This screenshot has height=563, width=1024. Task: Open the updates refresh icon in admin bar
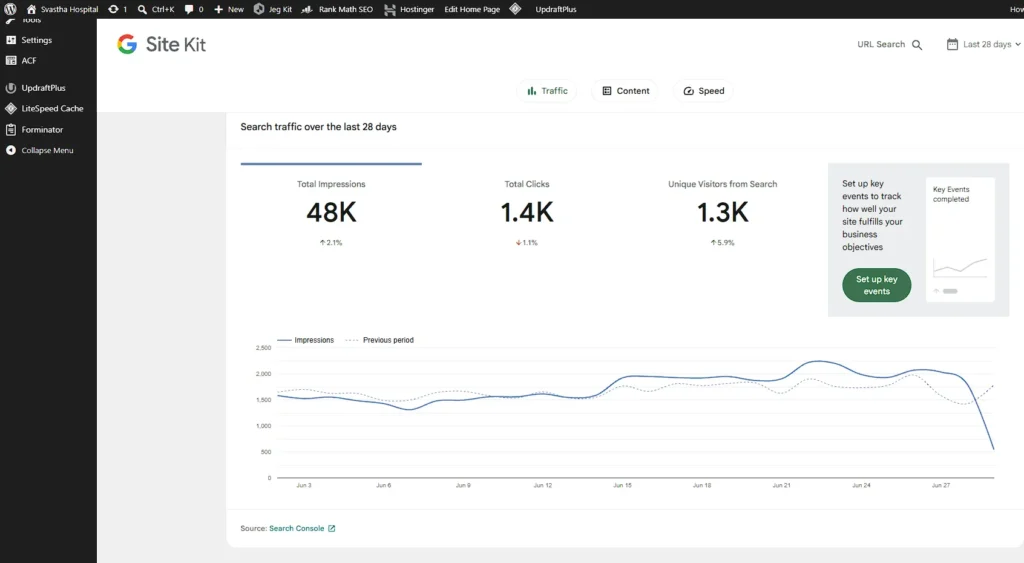click(x=114, y=9)
